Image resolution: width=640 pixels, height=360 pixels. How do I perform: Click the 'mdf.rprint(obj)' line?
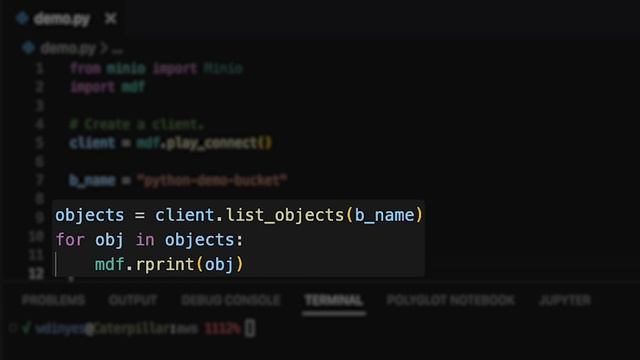point(169,264)
